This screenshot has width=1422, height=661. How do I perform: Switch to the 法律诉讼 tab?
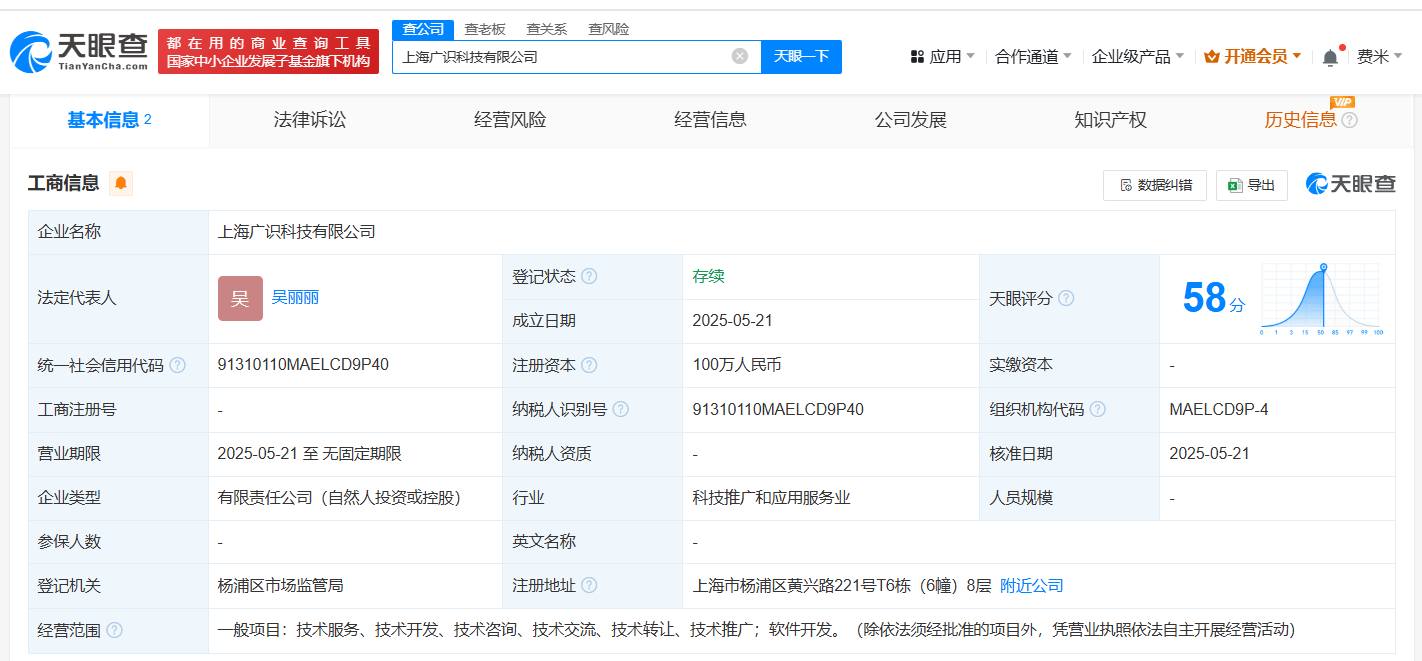(310, 120)
